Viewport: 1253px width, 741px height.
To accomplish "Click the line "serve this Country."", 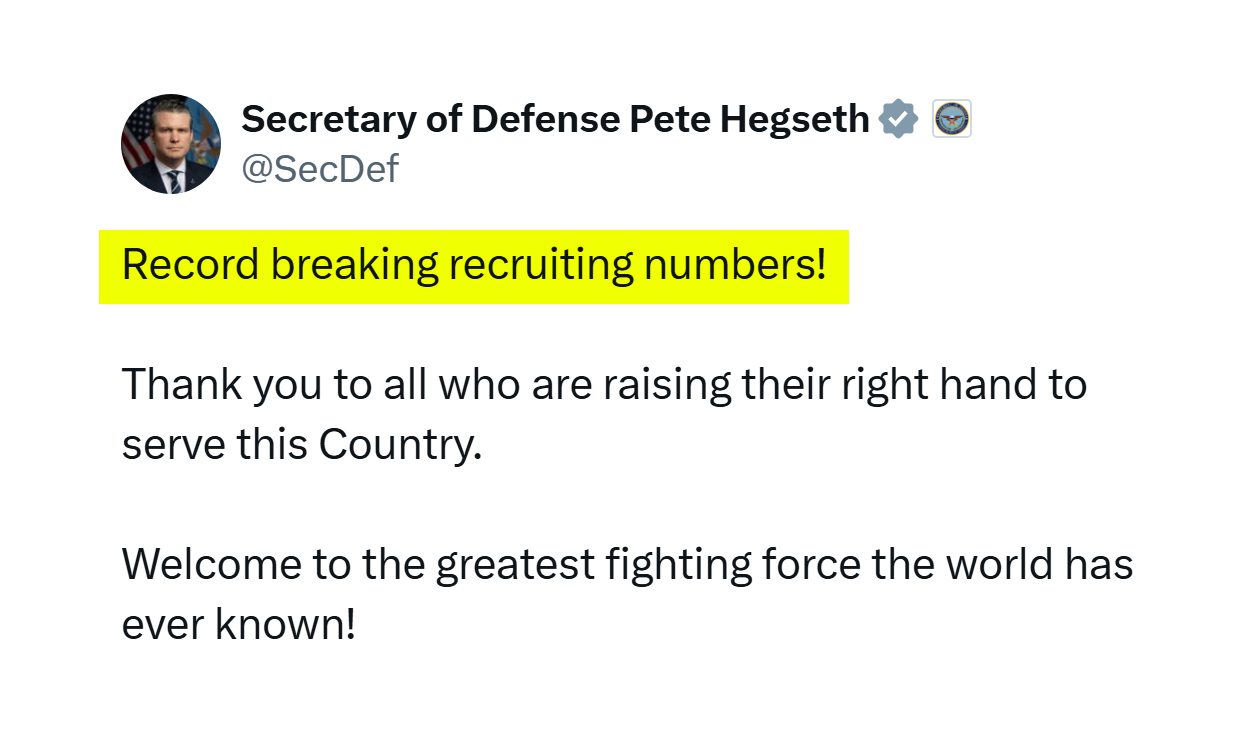I will tap(302, 445).
